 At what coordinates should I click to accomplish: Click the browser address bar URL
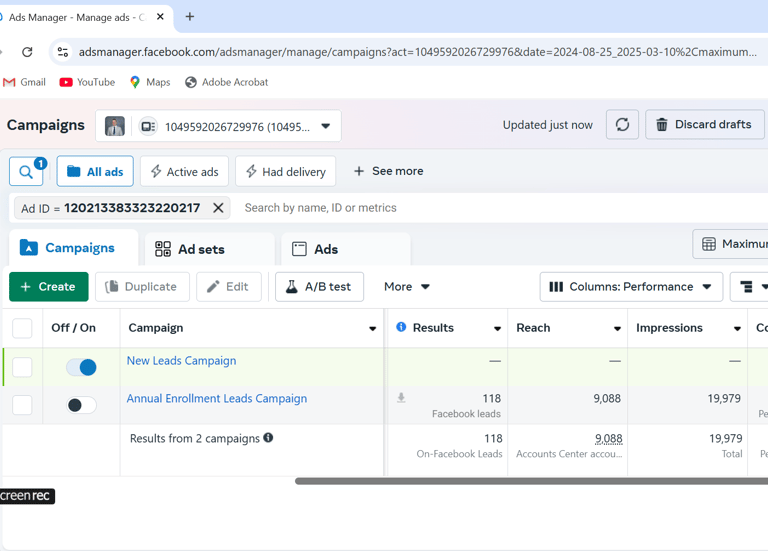coord(417,52)
